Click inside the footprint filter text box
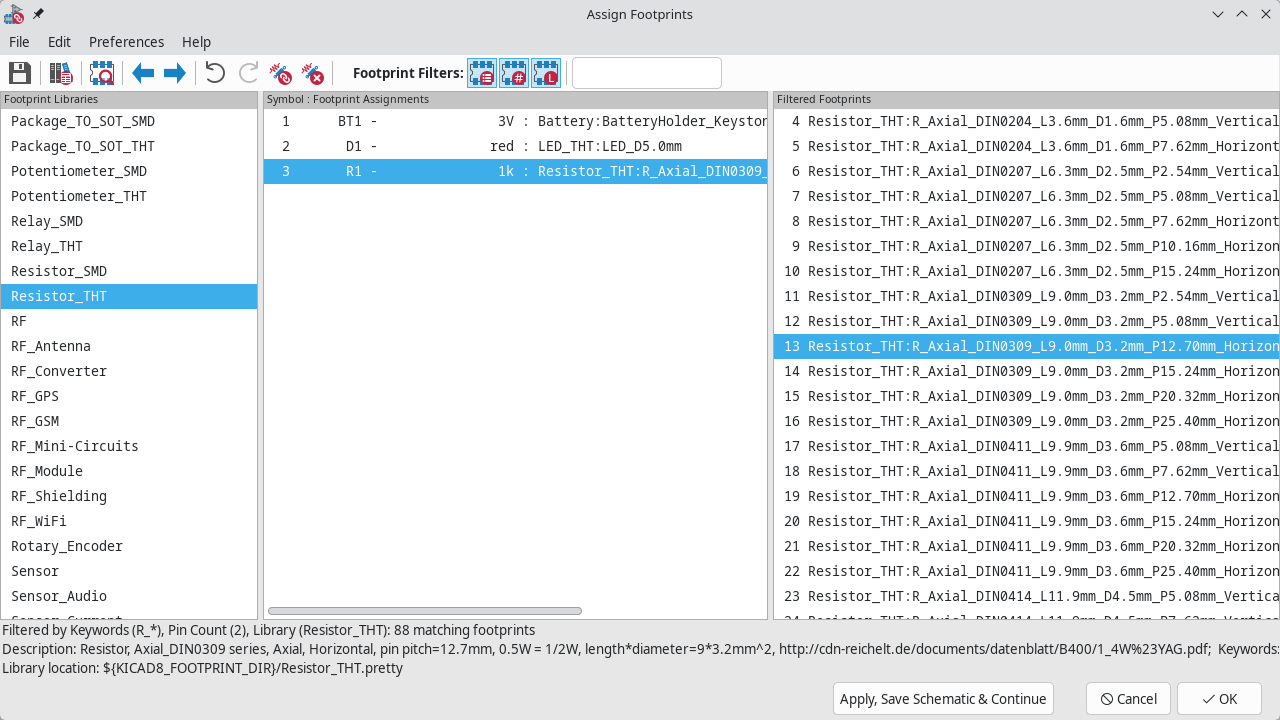 coord(645,72)
